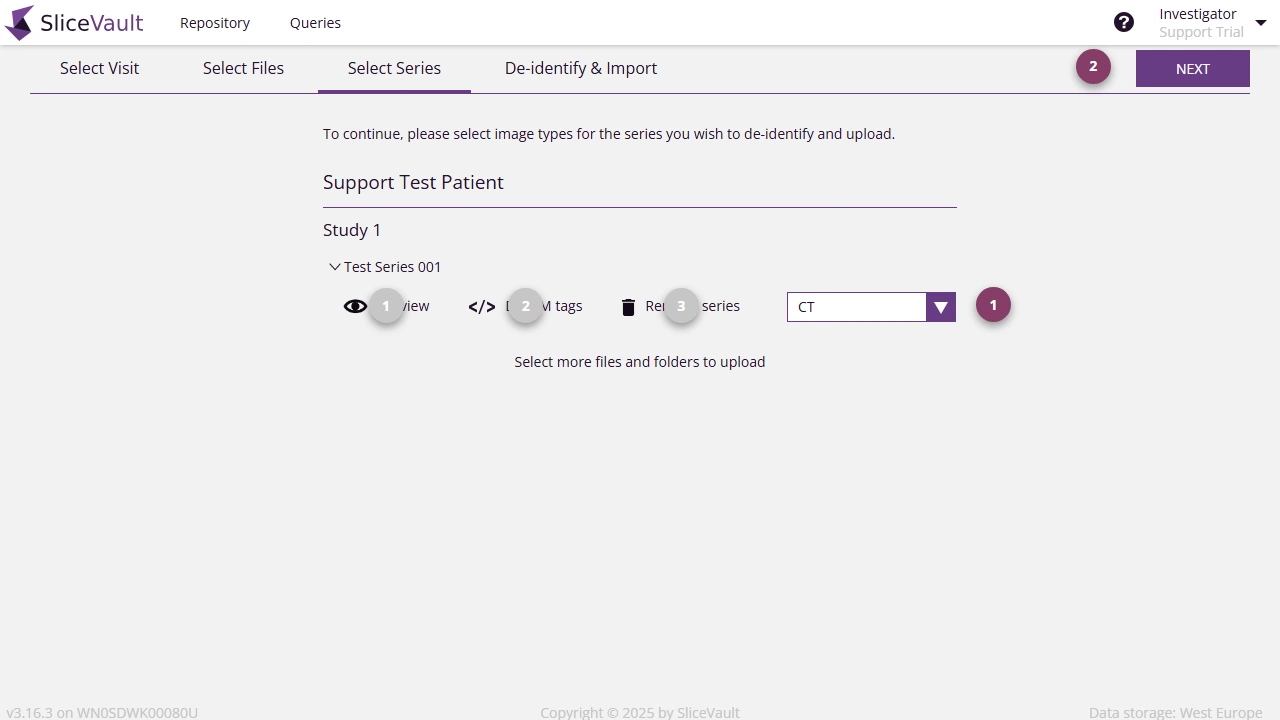
Task: Open the Queries menu
Action: click(x=315, y=22)
